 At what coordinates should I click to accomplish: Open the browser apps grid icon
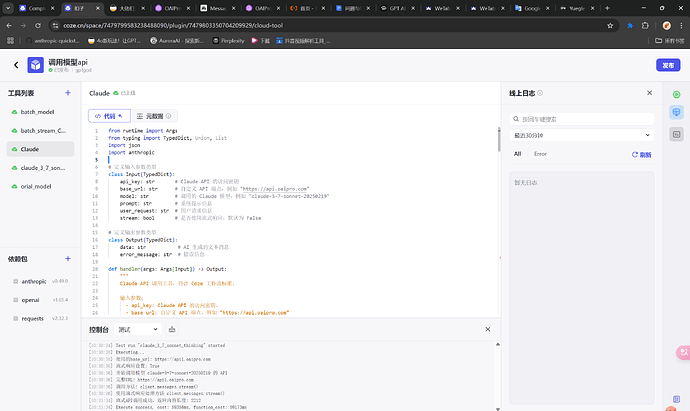(x=11, y=40)
